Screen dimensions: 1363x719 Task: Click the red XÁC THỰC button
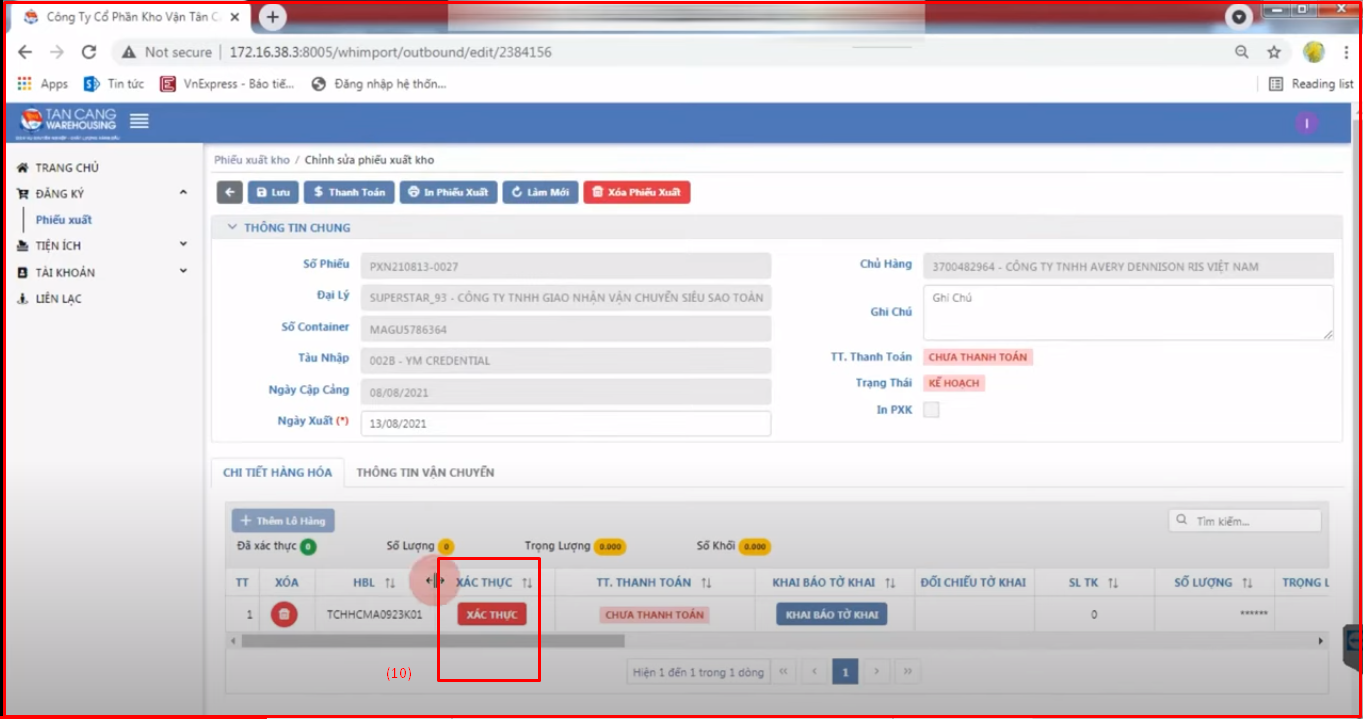(x=491, y=615)
